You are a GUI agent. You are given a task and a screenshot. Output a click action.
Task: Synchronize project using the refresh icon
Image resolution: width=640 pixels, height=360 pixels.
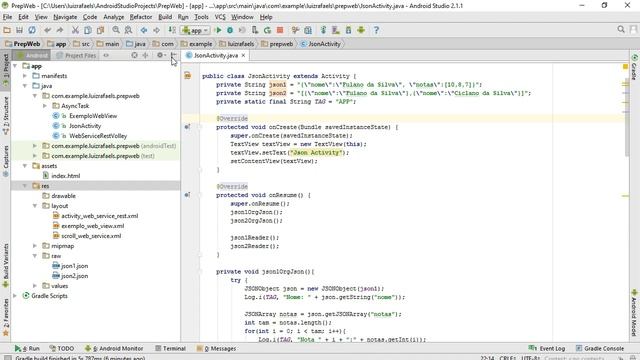pyautogui.click(x=32, y=30)
